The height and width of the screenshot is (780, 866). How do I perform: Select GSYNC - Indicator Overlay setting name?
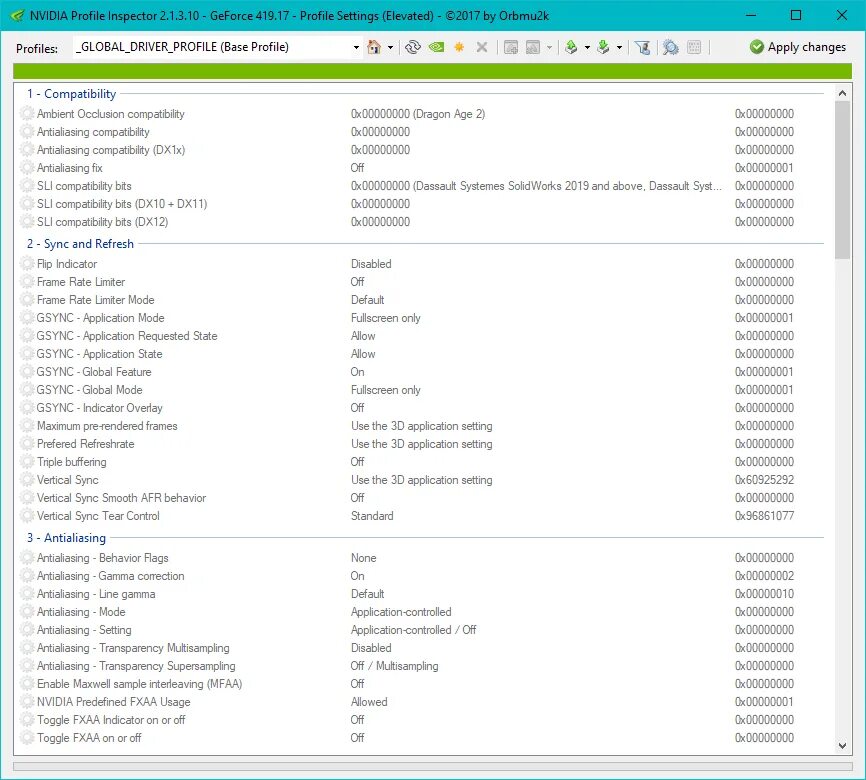99,408
